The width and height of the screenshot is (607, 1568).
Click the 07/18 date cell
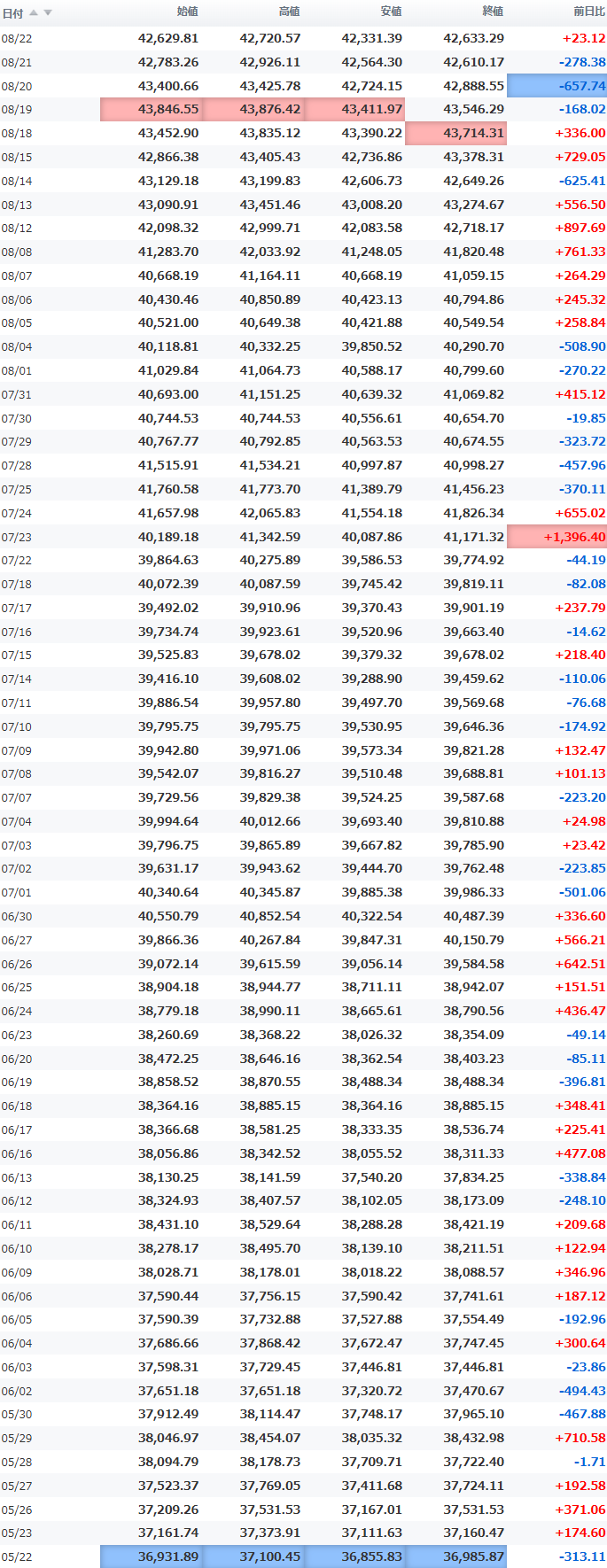pyautogui.click(x=17, y=585)
